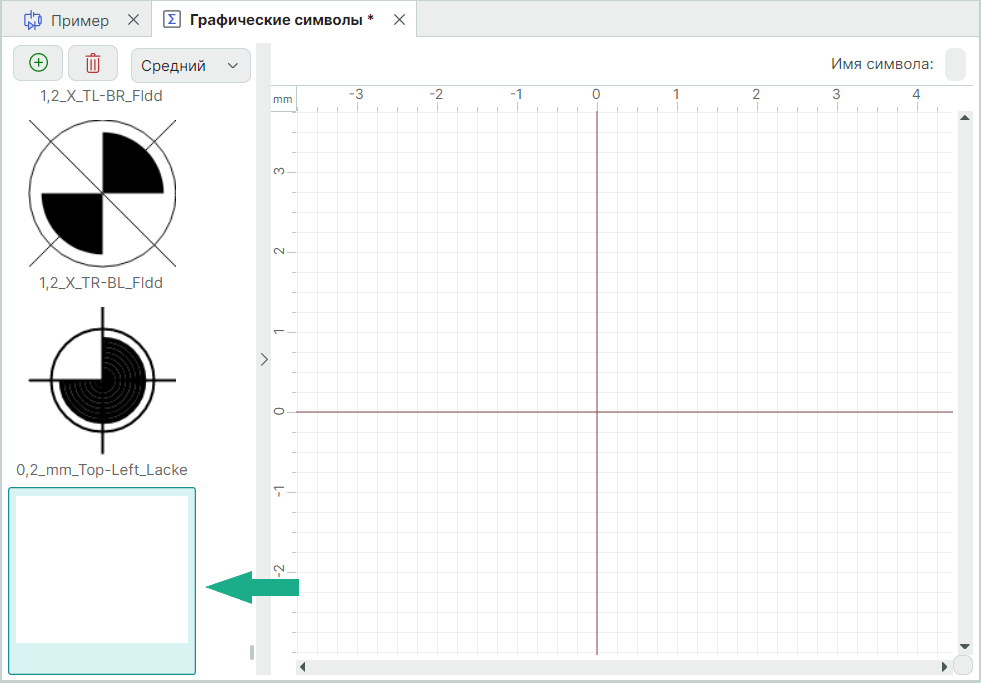This screenshot has width=981, height=683.
Task: Click canvas vertical scrollbar up arrow
Action: pos(965,118)
